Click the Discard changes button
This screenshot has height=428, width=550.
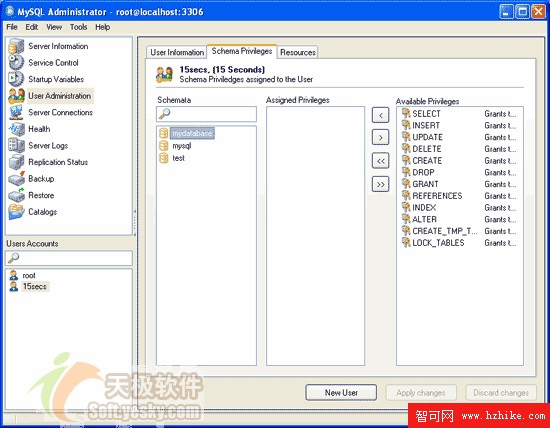[501, 393]
